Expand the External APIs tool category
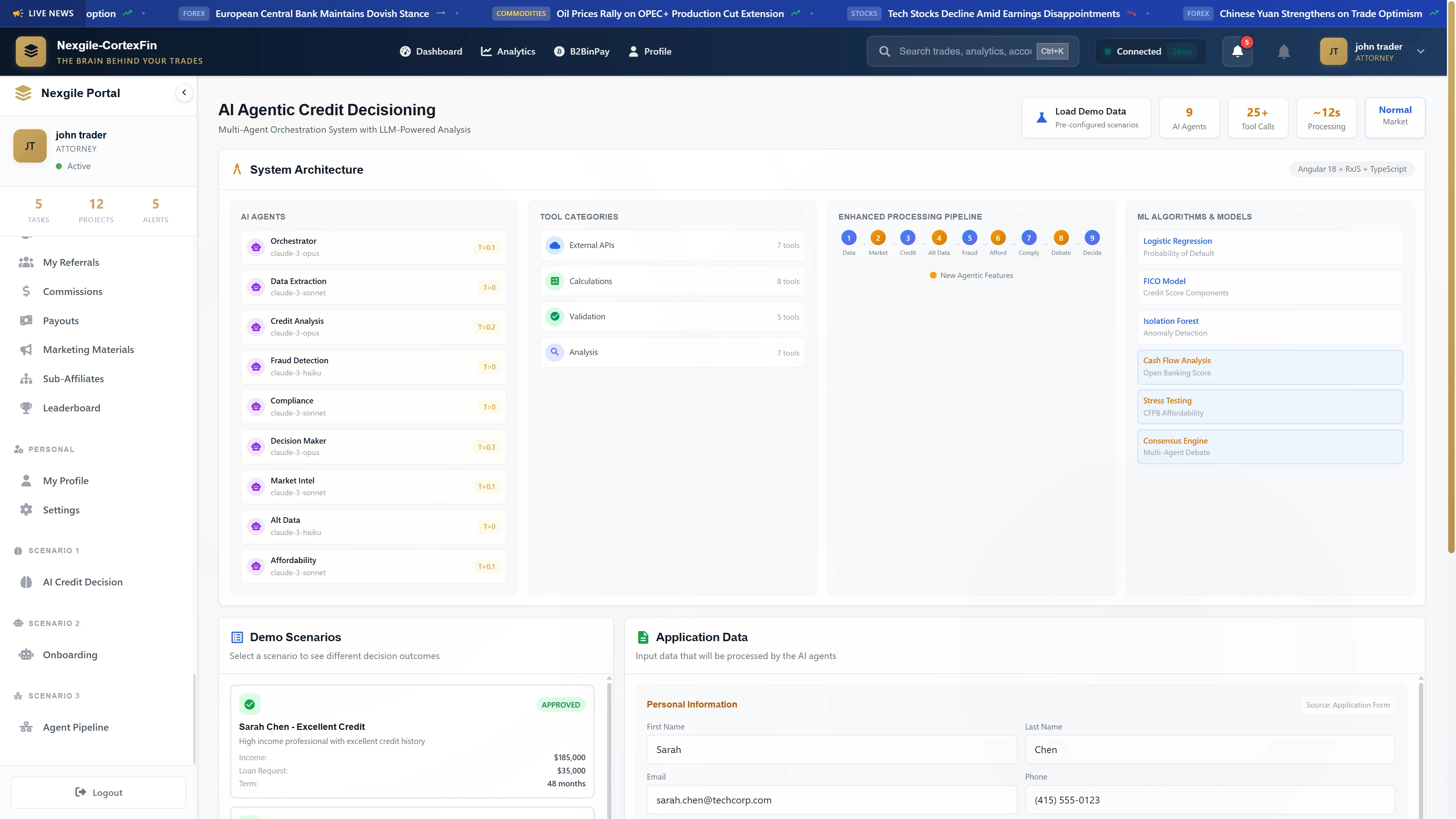The image size is (1456, 819). click(x=672, y=245)
